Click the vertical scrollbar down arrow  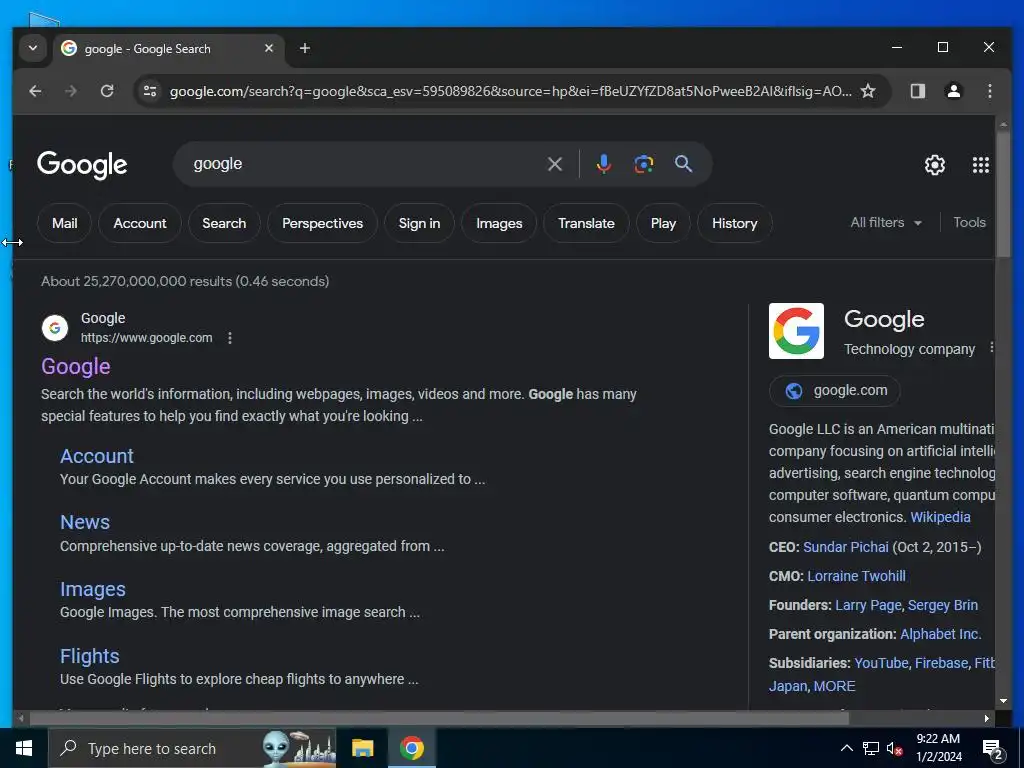pos(1003,701)
